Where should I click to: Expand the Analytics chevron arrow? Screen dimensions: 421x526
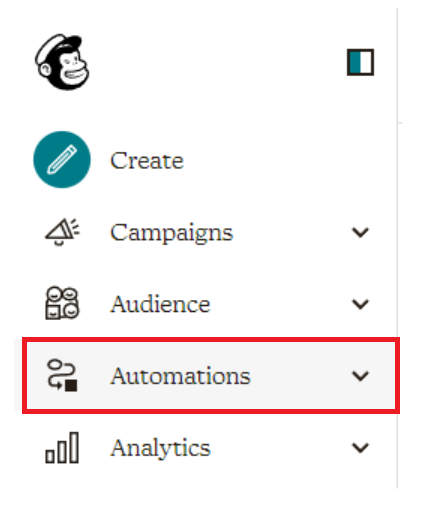360,448
